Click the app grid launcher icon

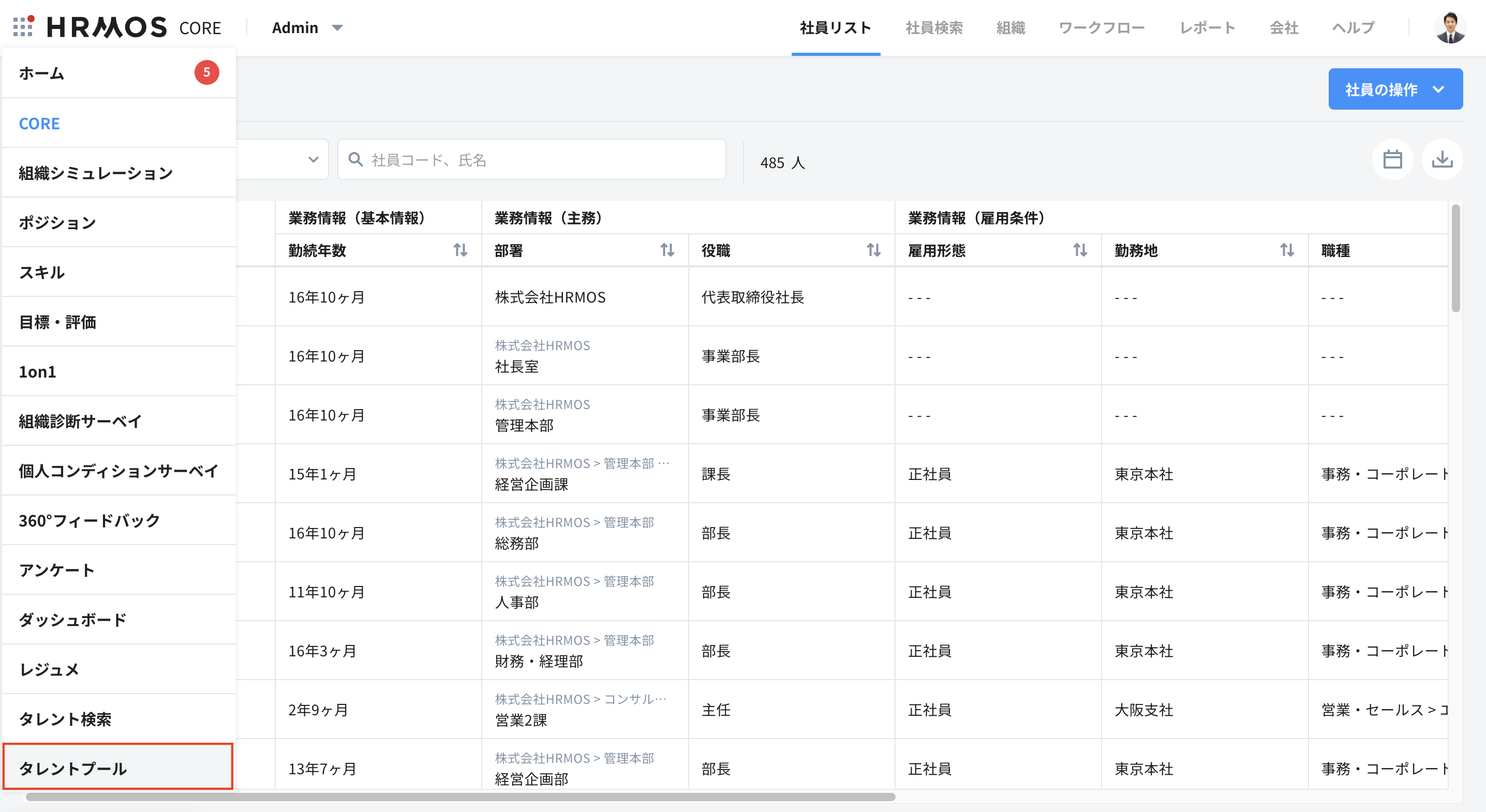point(22,27)
